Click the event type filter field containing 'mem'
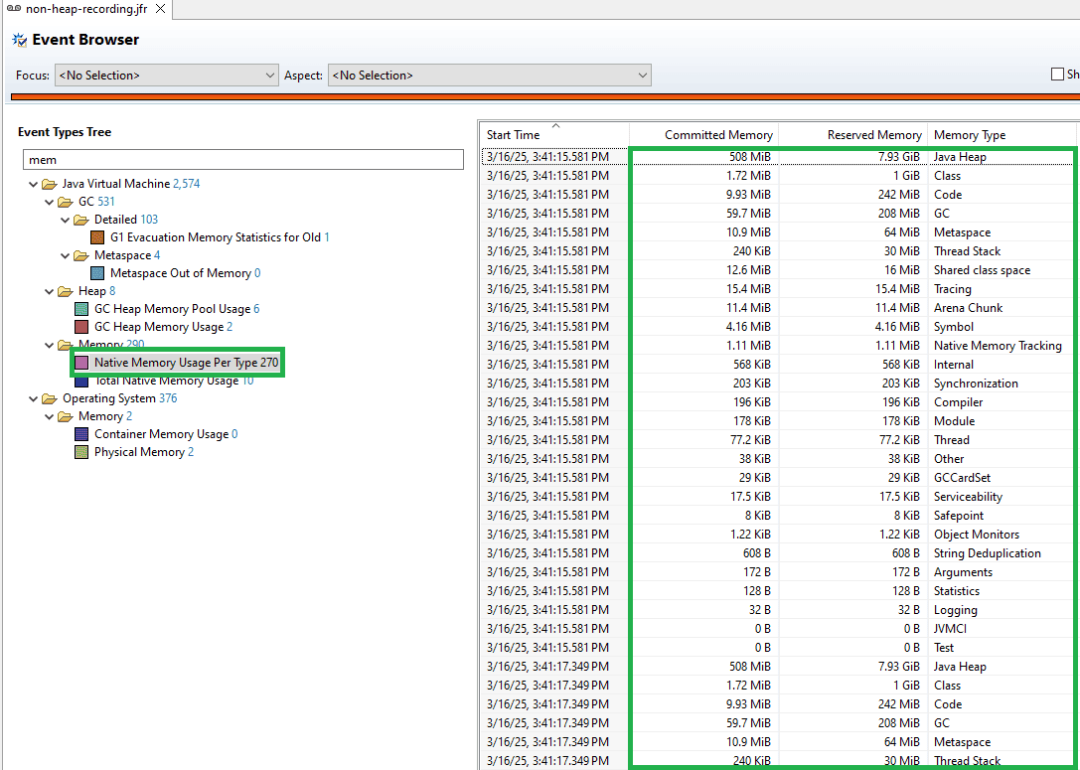The image size is (1080, 770). click(243, 160)
